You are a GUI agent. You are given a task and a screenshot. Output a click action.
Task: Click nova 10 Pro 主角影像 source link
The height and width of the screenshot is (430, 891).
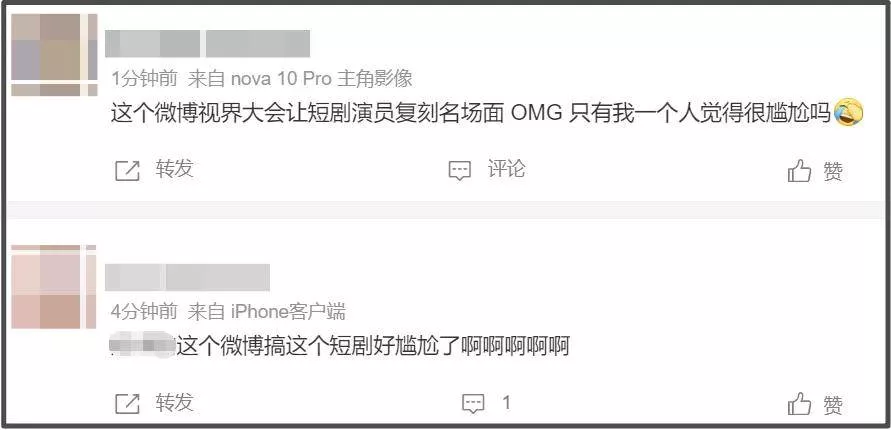322,79
